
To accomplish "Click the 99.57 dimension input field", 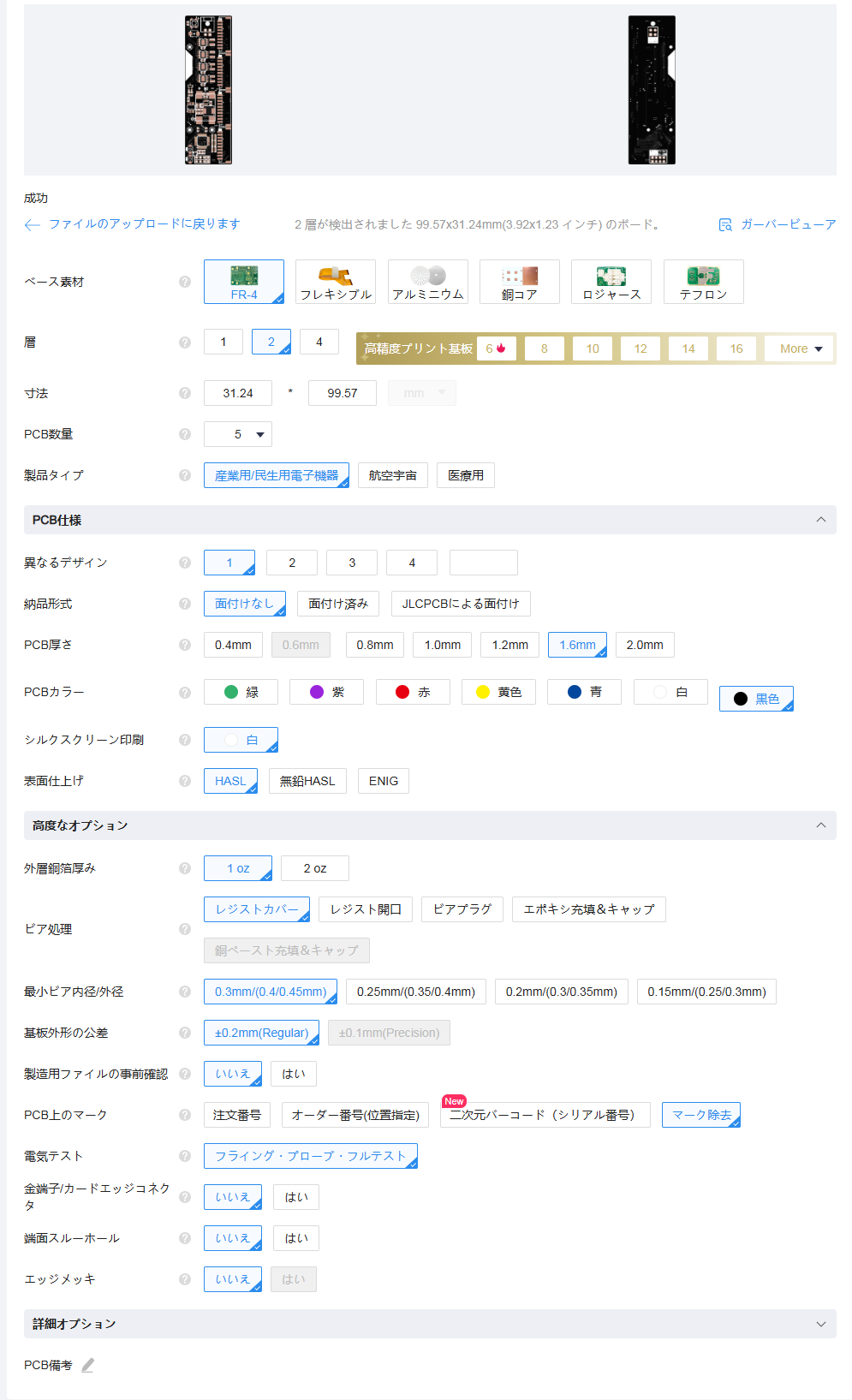I will [x=343, y=393].
